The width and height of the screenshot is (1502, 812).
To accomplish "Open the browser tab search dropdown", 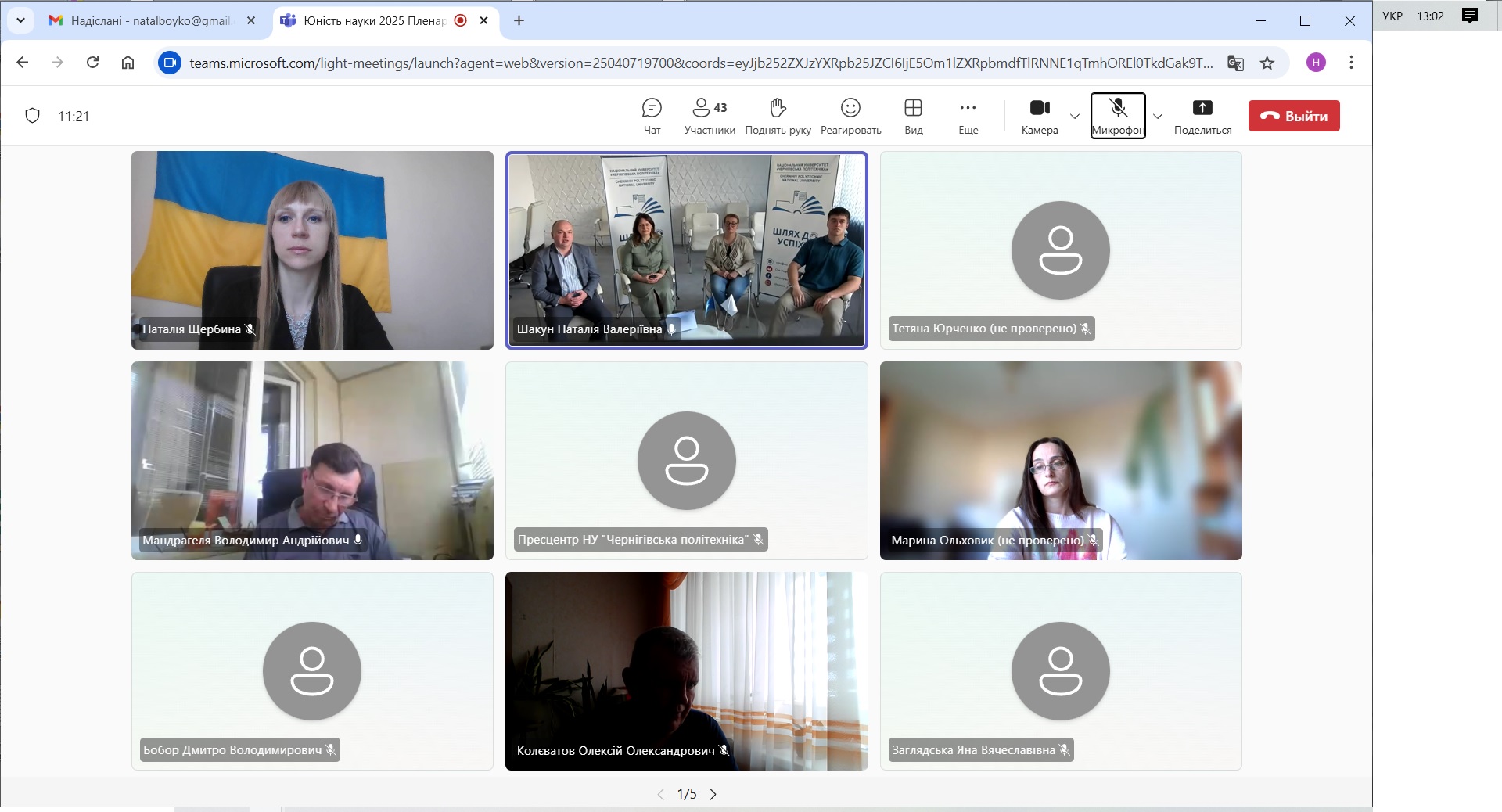I will point(21,20).
